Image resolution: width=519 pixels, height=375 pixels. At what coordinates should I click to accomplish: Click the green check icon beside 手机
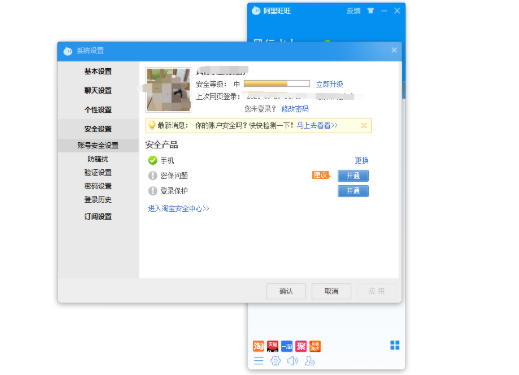(153, 160)
